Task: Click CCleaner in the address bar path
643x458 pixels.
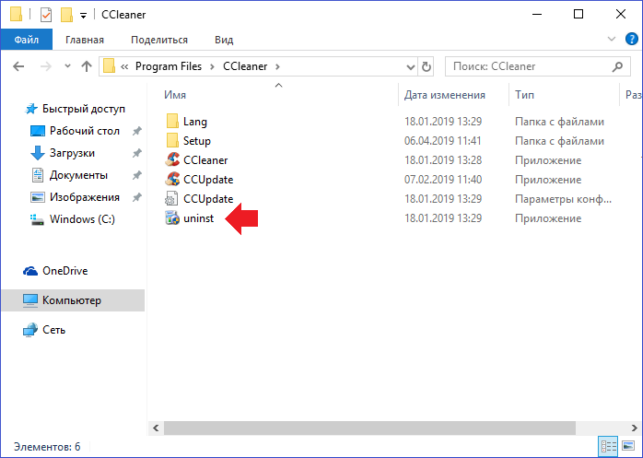Action: pyautogui.click(x=245, y=66)
